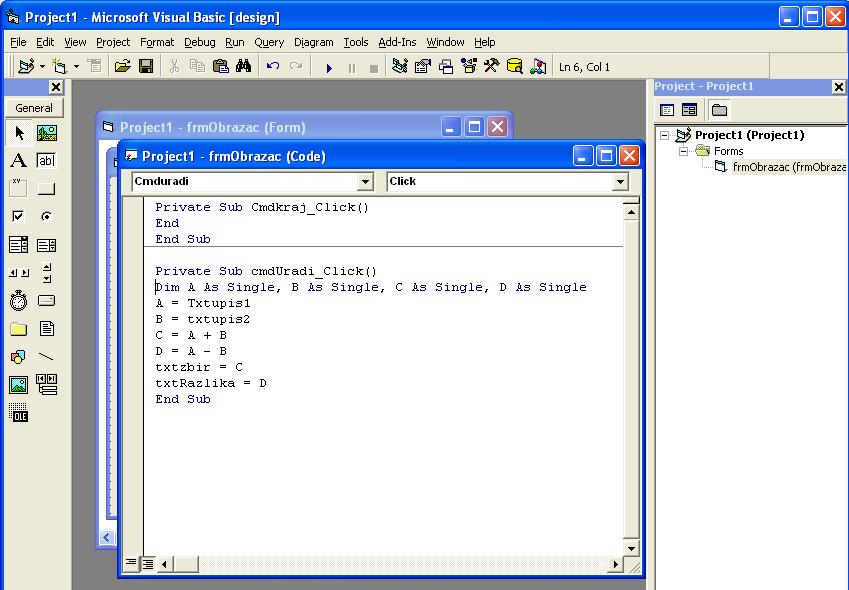Click the Paste clipboard icon
This screenshot has height=590, width=849.
[x=220, y=67]
